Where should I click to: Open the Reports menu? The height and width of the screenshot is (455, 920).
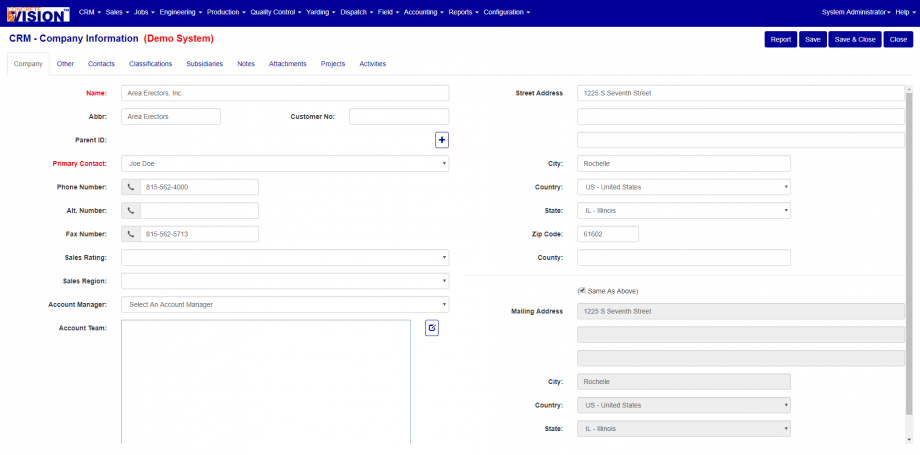pos(464,12)
